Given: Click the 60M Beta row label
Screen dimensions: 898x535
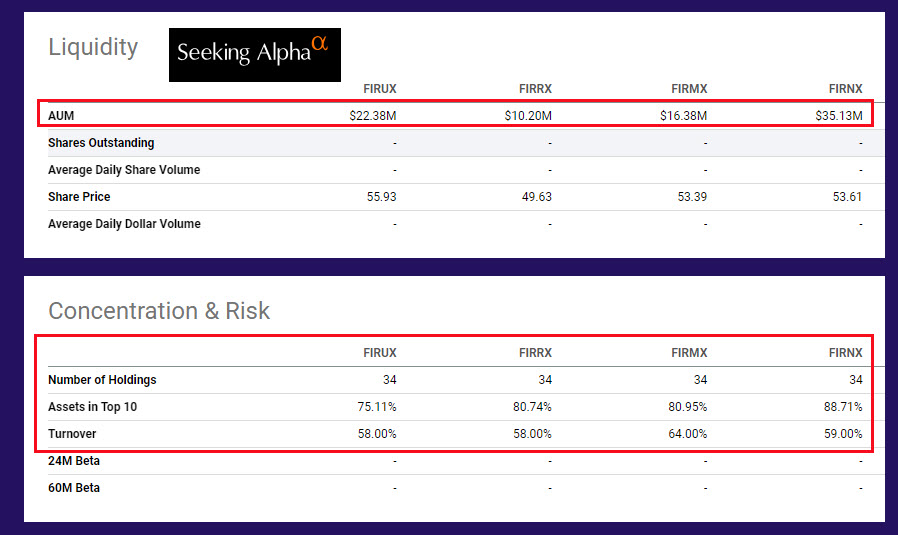Looking at the screenshot, I should point(74,488).
